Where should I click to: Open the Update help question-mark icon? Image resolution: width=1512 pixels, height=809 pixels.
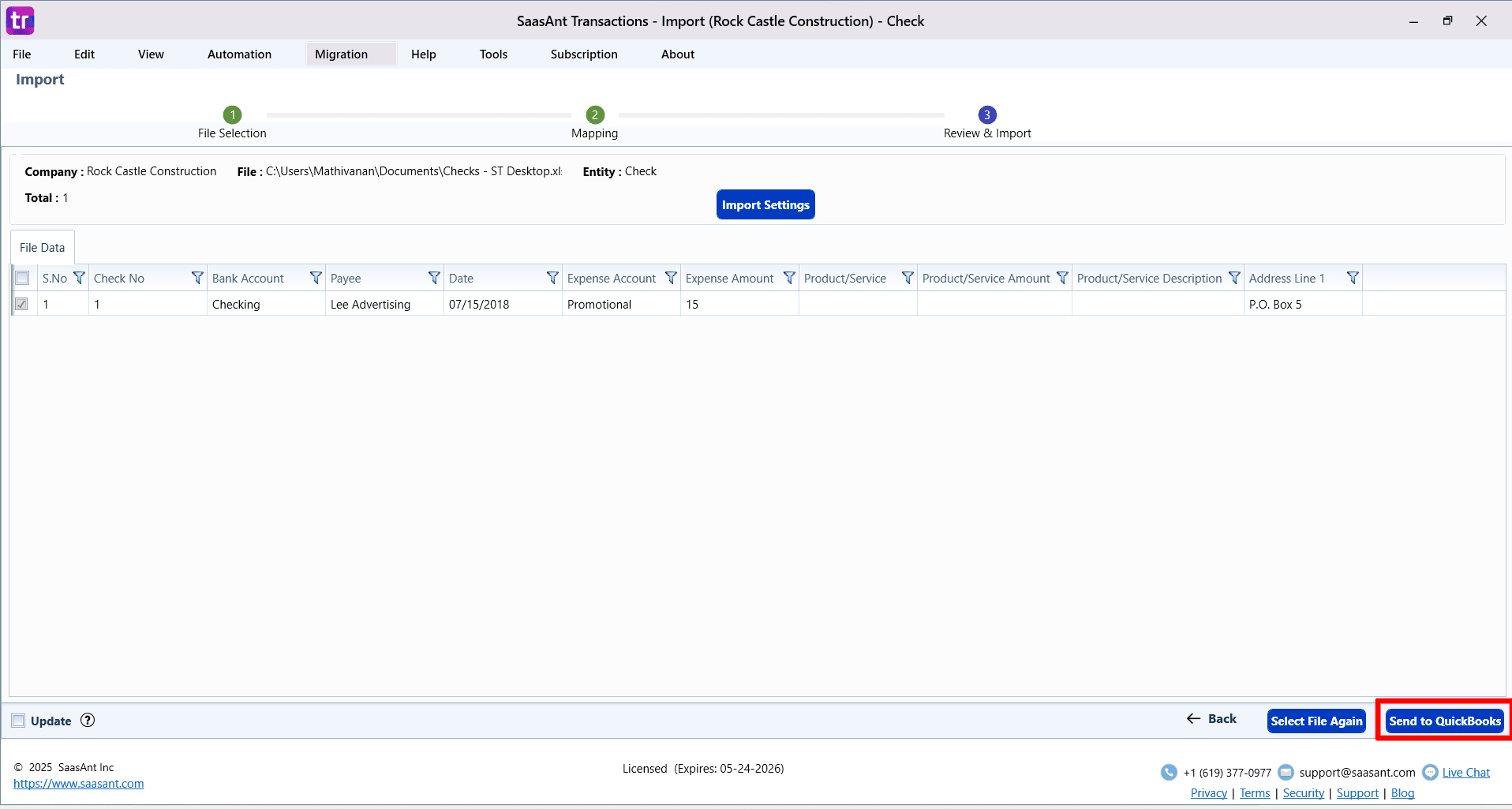point(88,720)
